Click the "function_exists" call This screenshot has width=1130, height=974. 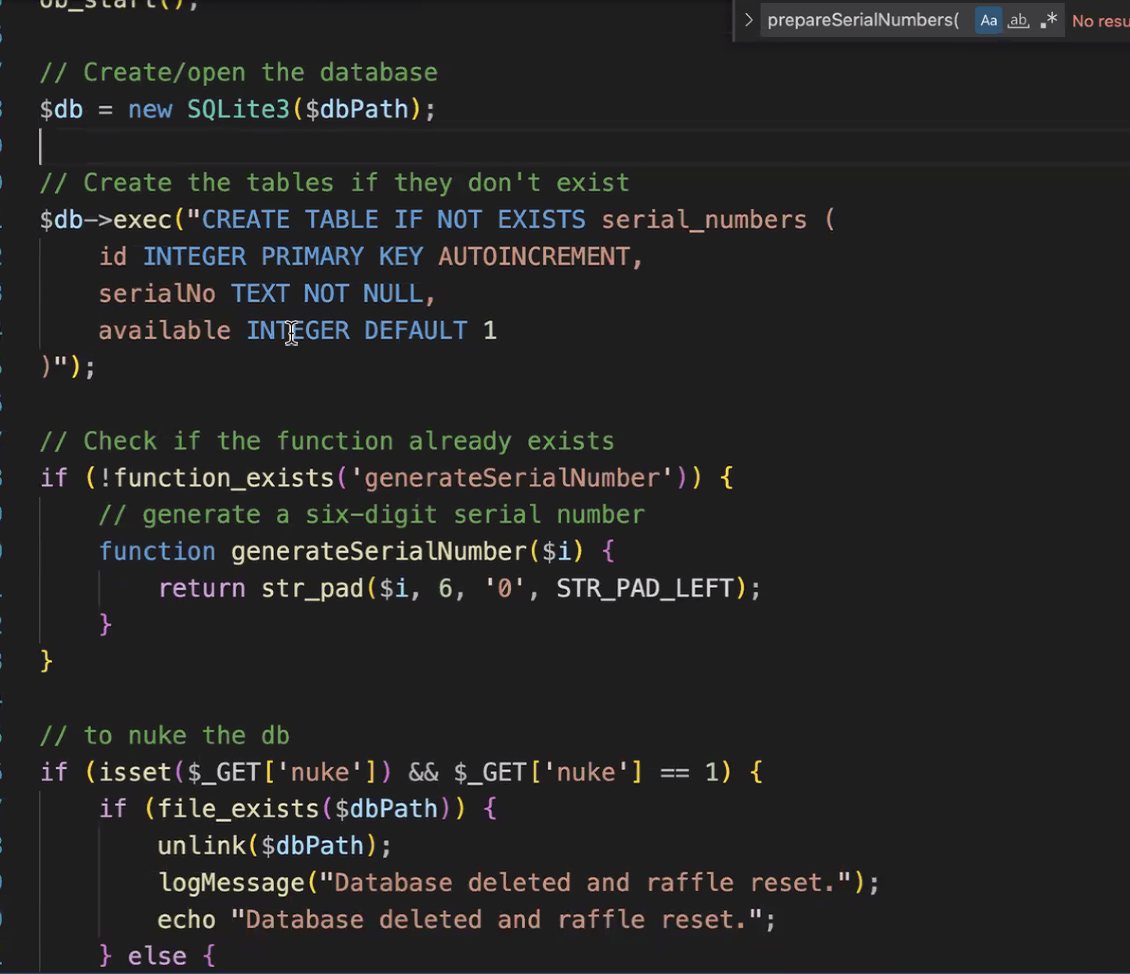tap(224, 478)
